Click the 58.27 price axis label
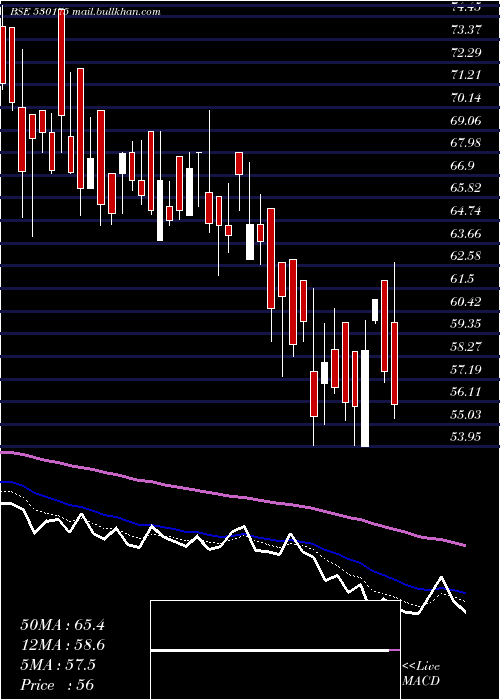The image size is (500, 700). (466, 346)
